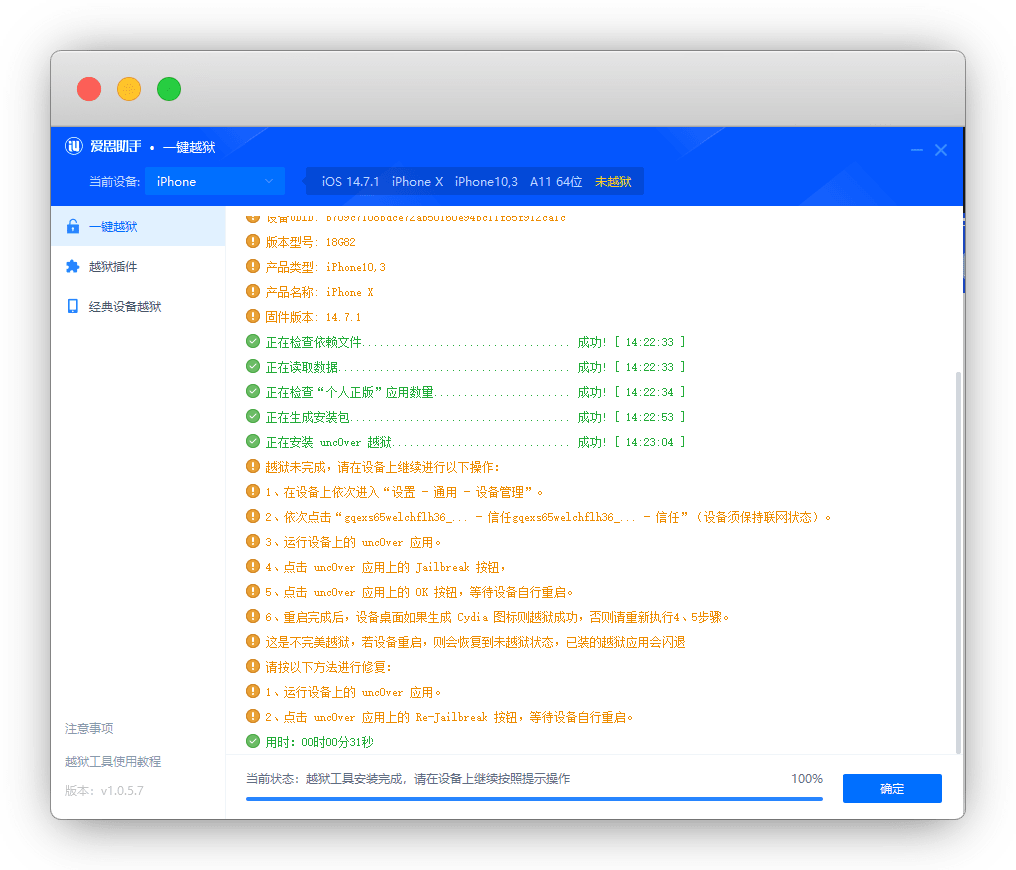Close the 爱思助手 window with X button

[x=941, y=150]
